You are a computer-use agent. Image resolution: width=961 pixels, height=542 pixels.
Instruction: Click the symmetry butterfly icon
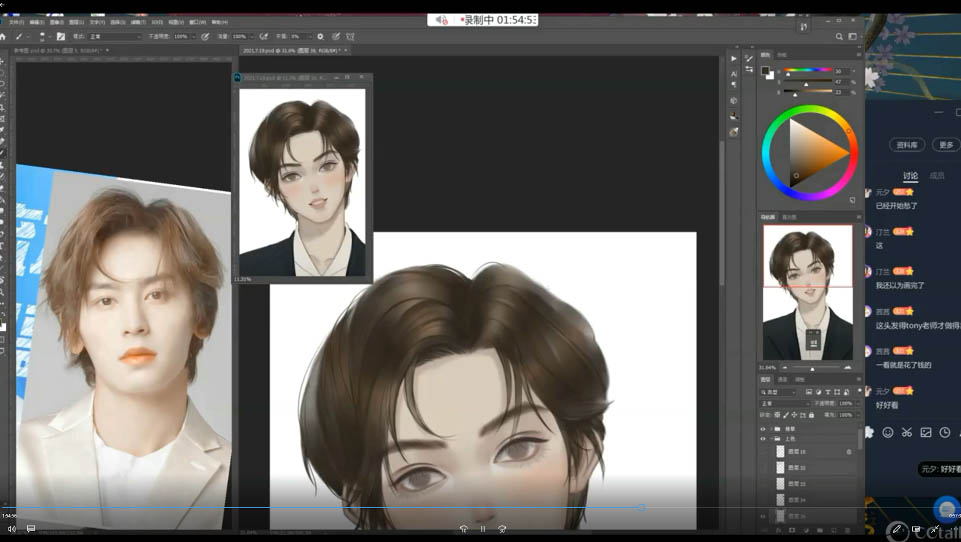tap(350, 36)
